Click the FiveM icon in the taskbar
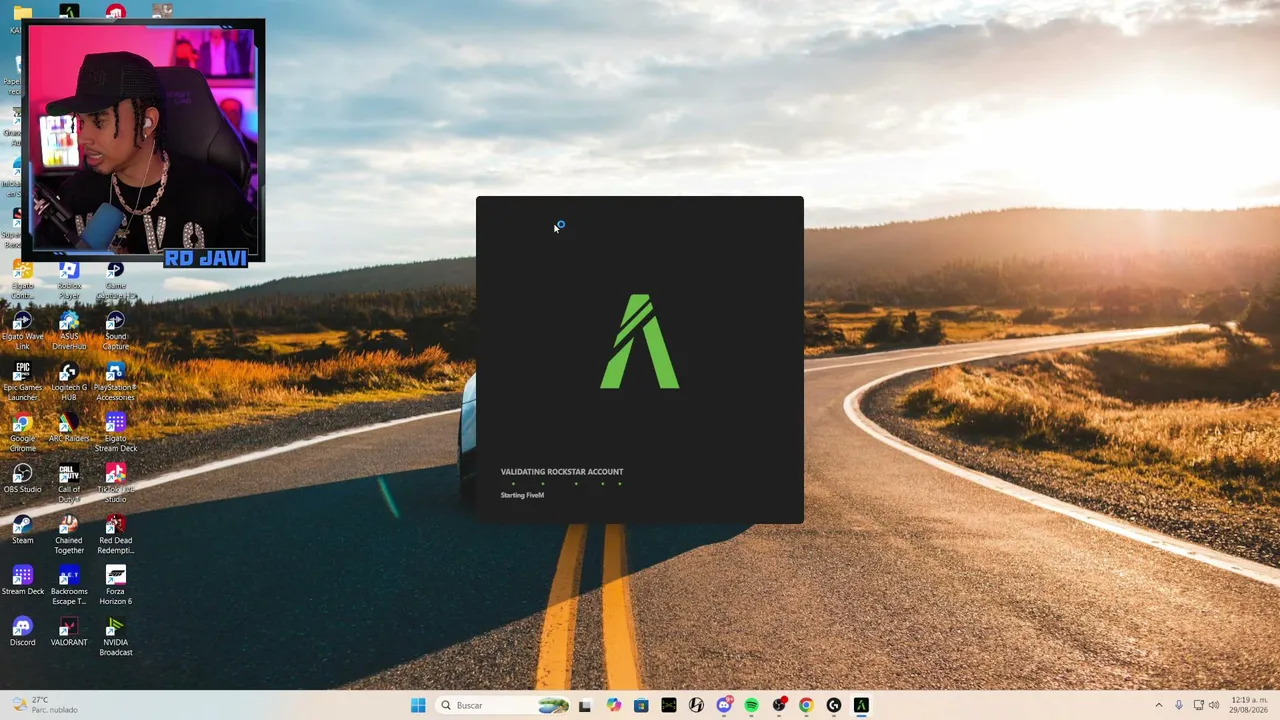 tap(861, 705)
